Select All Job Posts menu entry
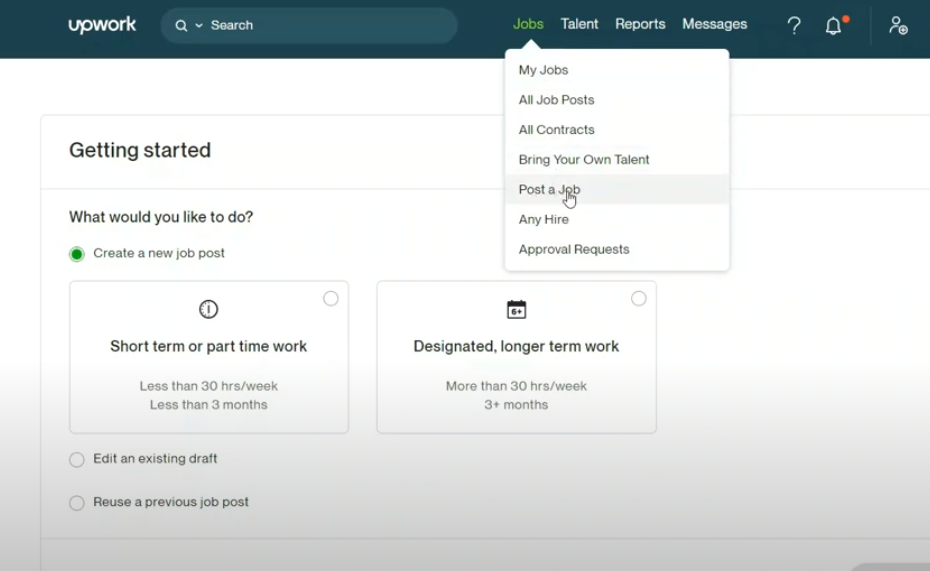Viewport: 930px width, 571px height. click(x=617, y=100)
